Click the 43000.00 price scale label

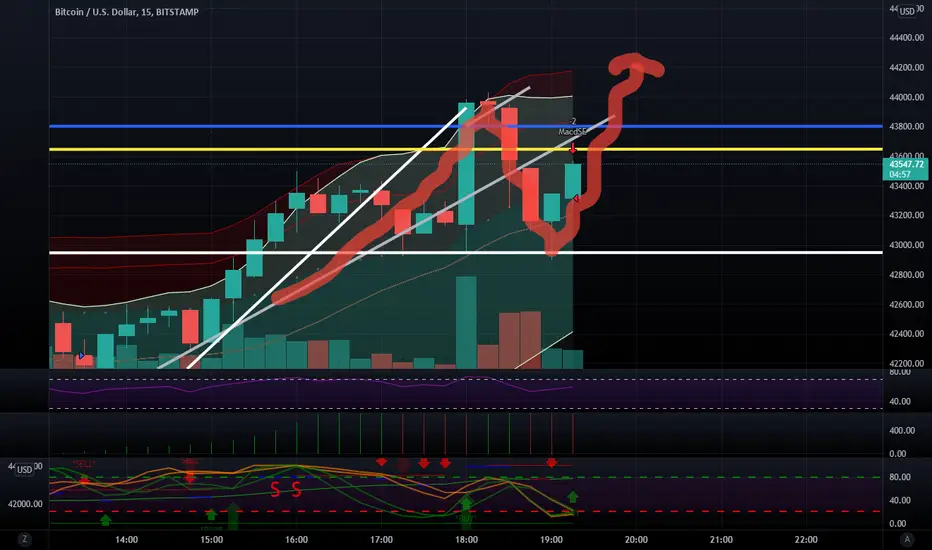[906, 245]
